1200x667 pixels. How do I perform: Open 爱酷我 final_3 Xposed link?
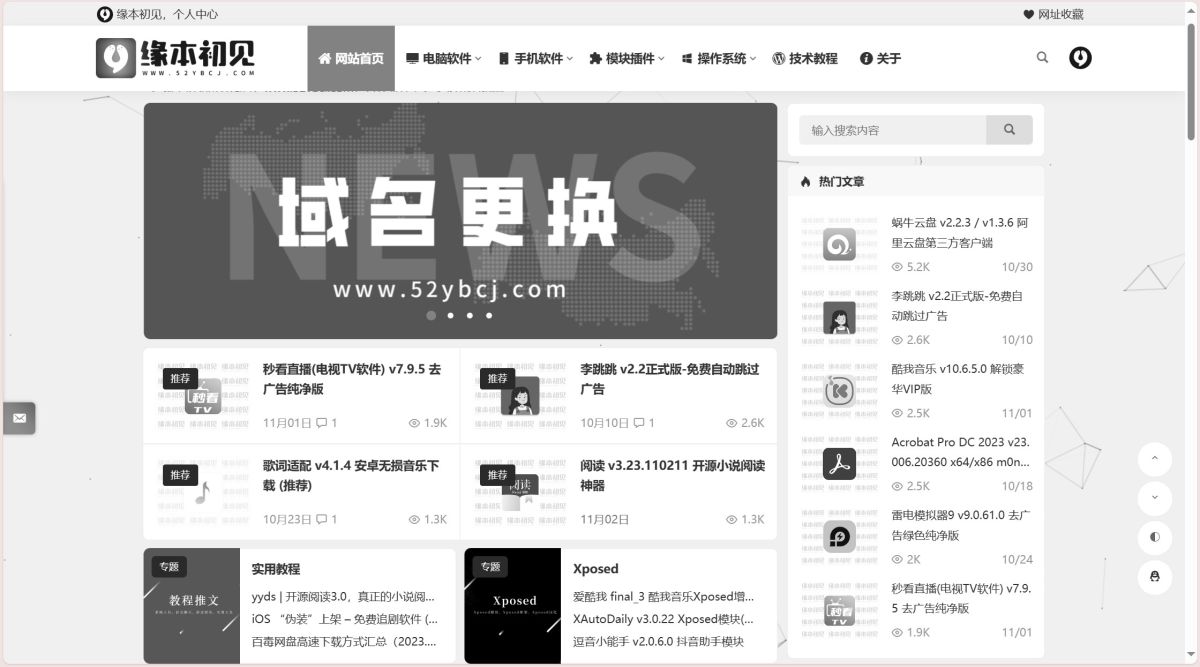pos(664,596)
